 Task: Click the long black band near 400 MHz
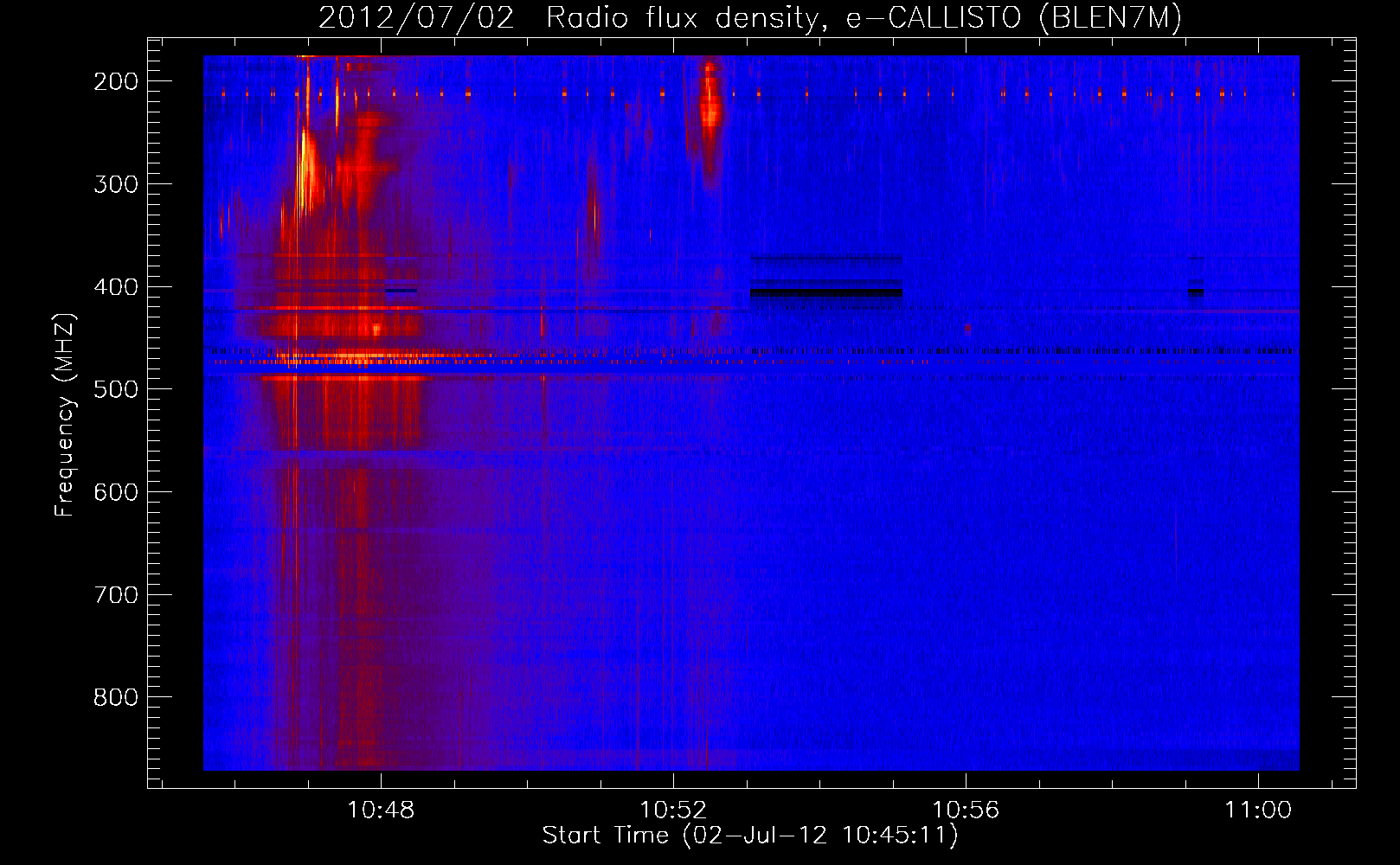tap(826, 292)
